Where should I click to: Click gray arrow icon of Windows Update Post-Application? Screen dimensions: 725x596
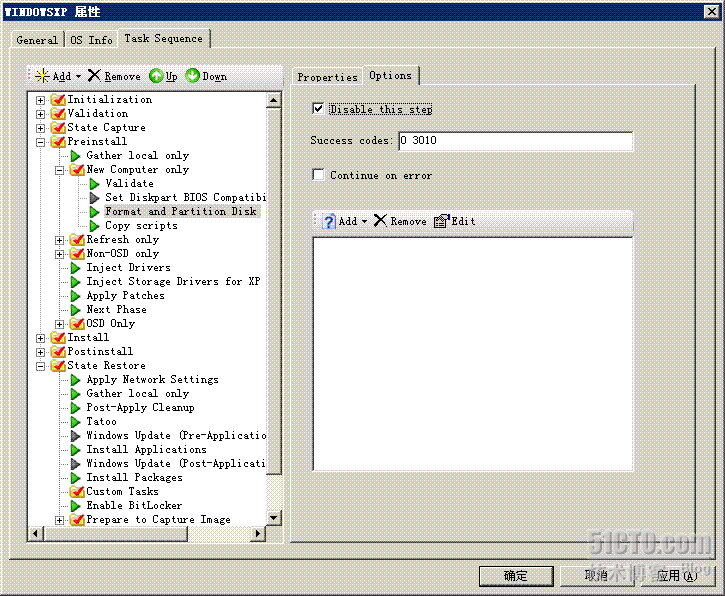click(x=75, y=464)
